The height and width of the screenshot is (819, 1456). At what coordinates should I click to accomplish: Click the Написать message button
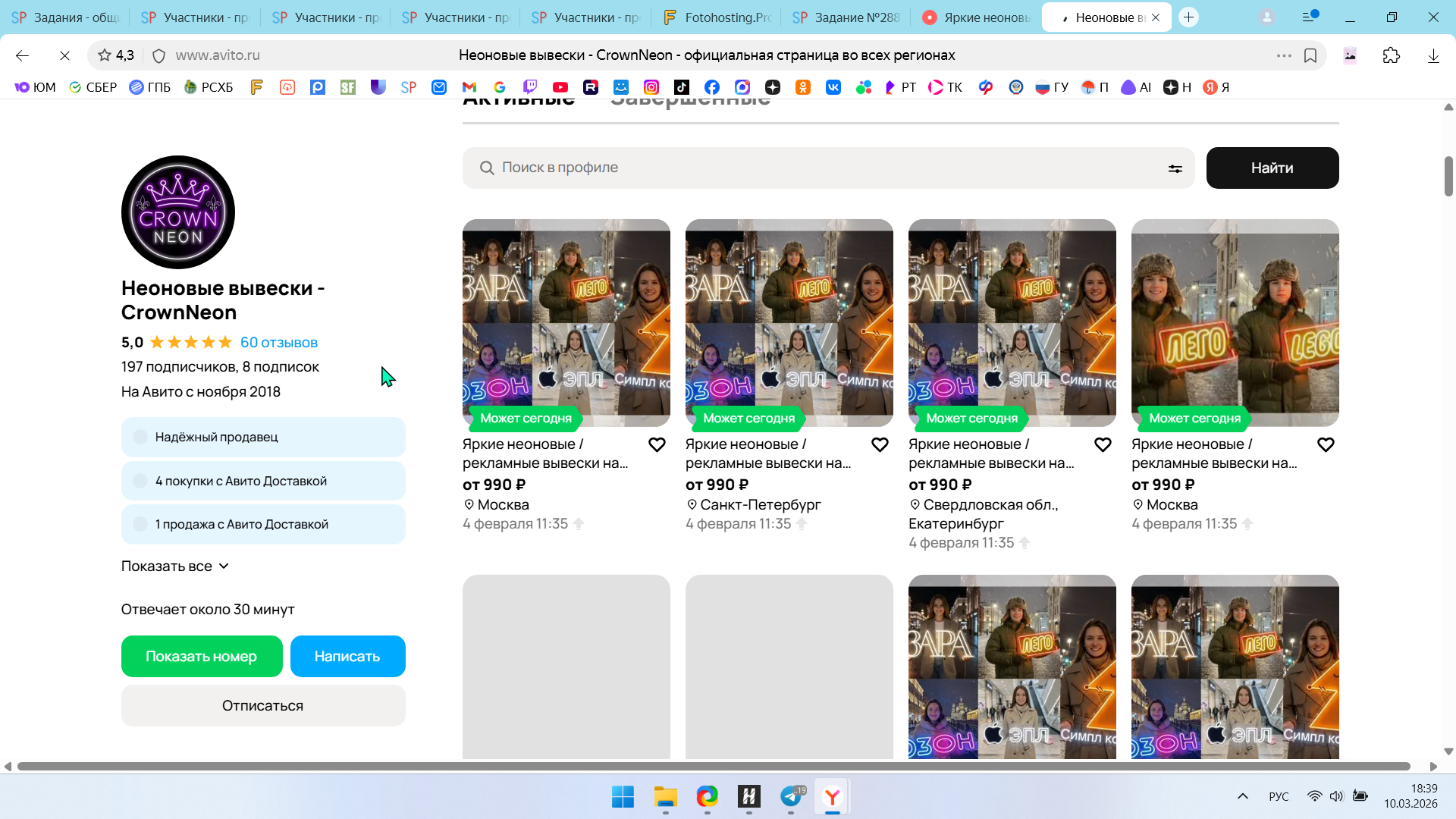(x=347, y=657)
